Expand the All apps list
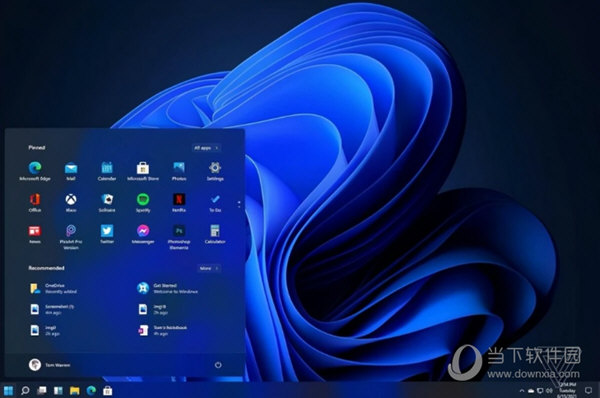The image size is (600, 398). [x=206, y=148]
